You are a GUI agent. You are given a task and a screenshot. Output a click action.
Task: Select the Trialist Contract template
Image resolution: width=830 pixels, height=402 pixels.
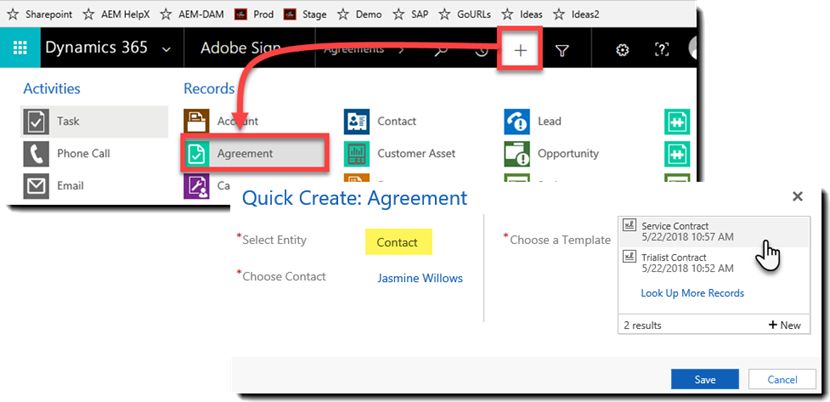[714, 263]
